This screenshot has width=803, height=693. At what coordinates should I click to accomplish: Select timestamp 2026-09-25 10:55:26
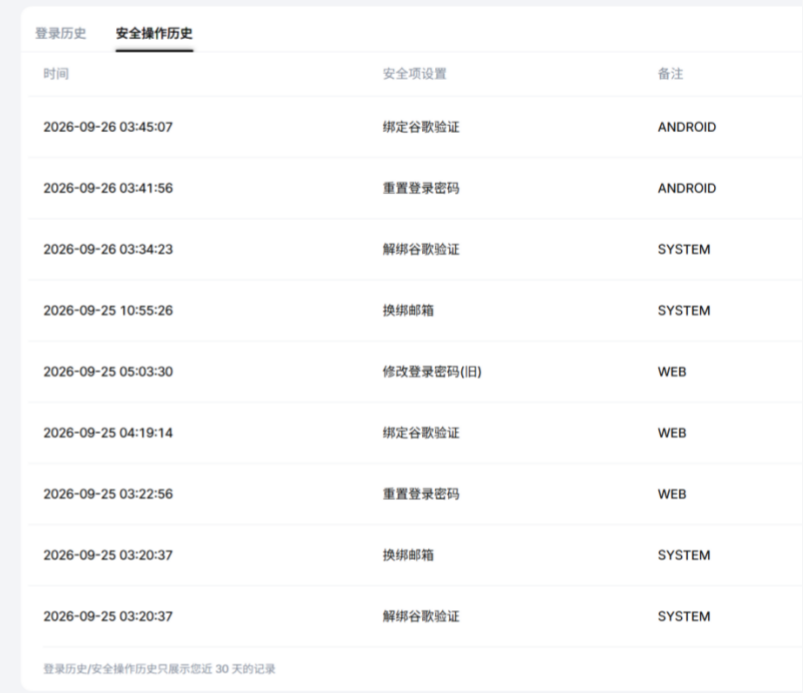click(108, 310)
